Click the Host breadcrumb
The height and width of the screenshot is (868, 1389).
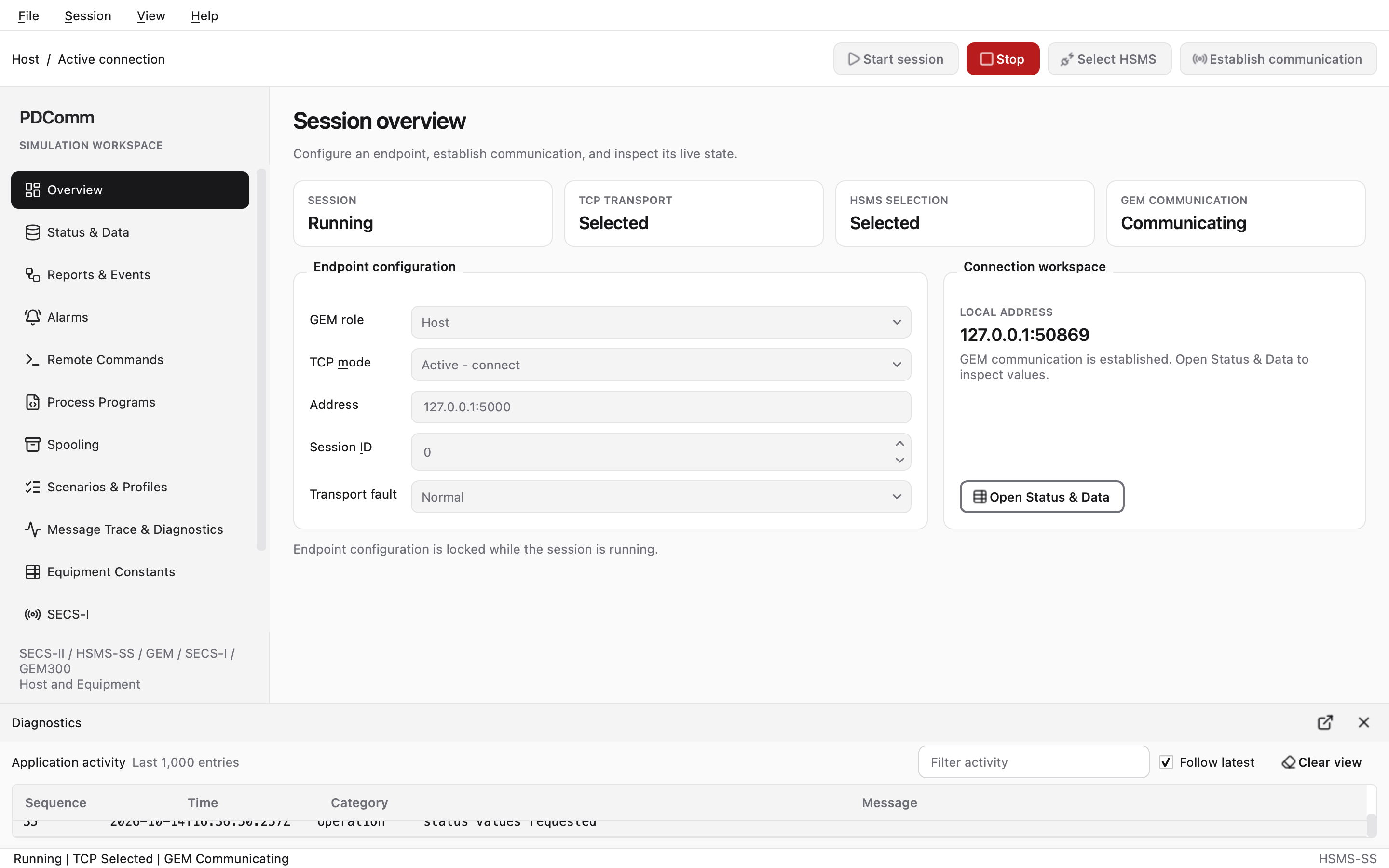pyautogui.click(x=25, y=59)
